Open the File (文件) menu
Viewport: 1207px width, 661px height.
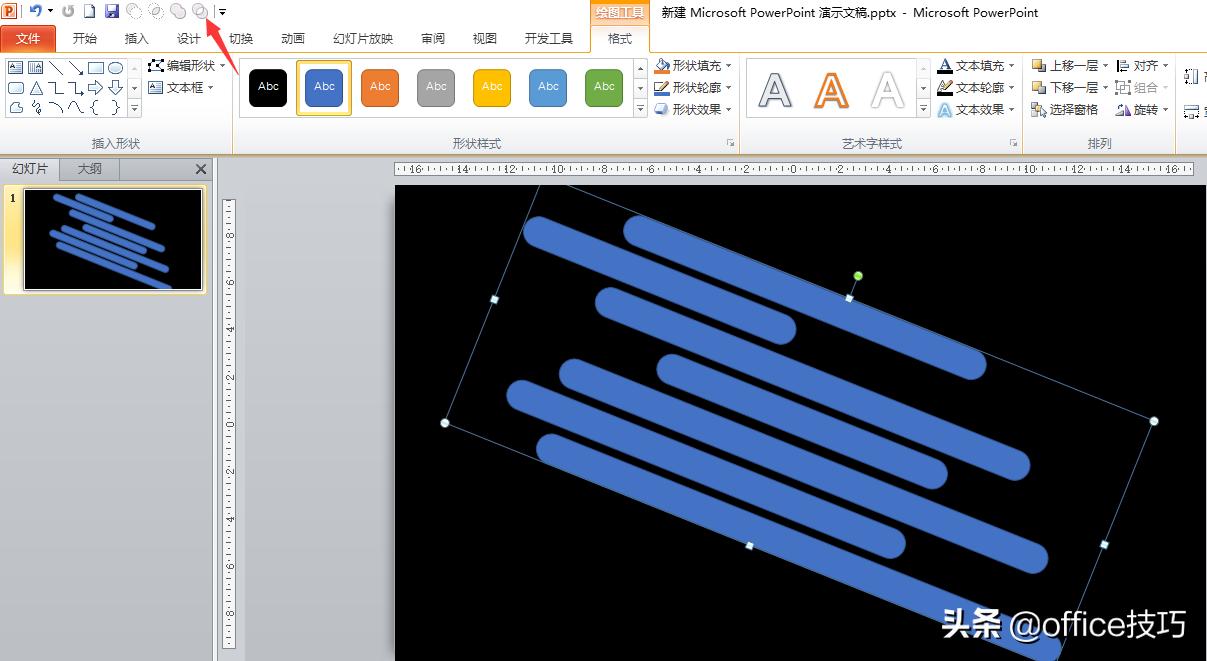(x=28, y=39)
